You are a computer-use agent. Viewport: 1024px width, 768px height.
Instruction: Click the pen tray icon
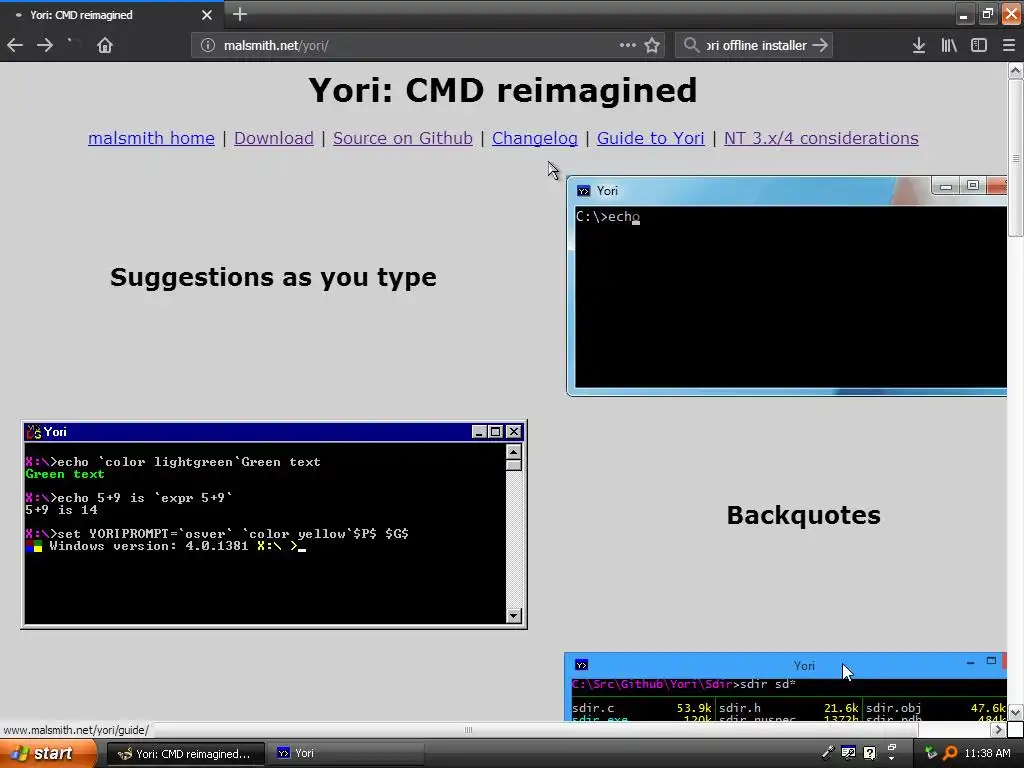point(827,753)
